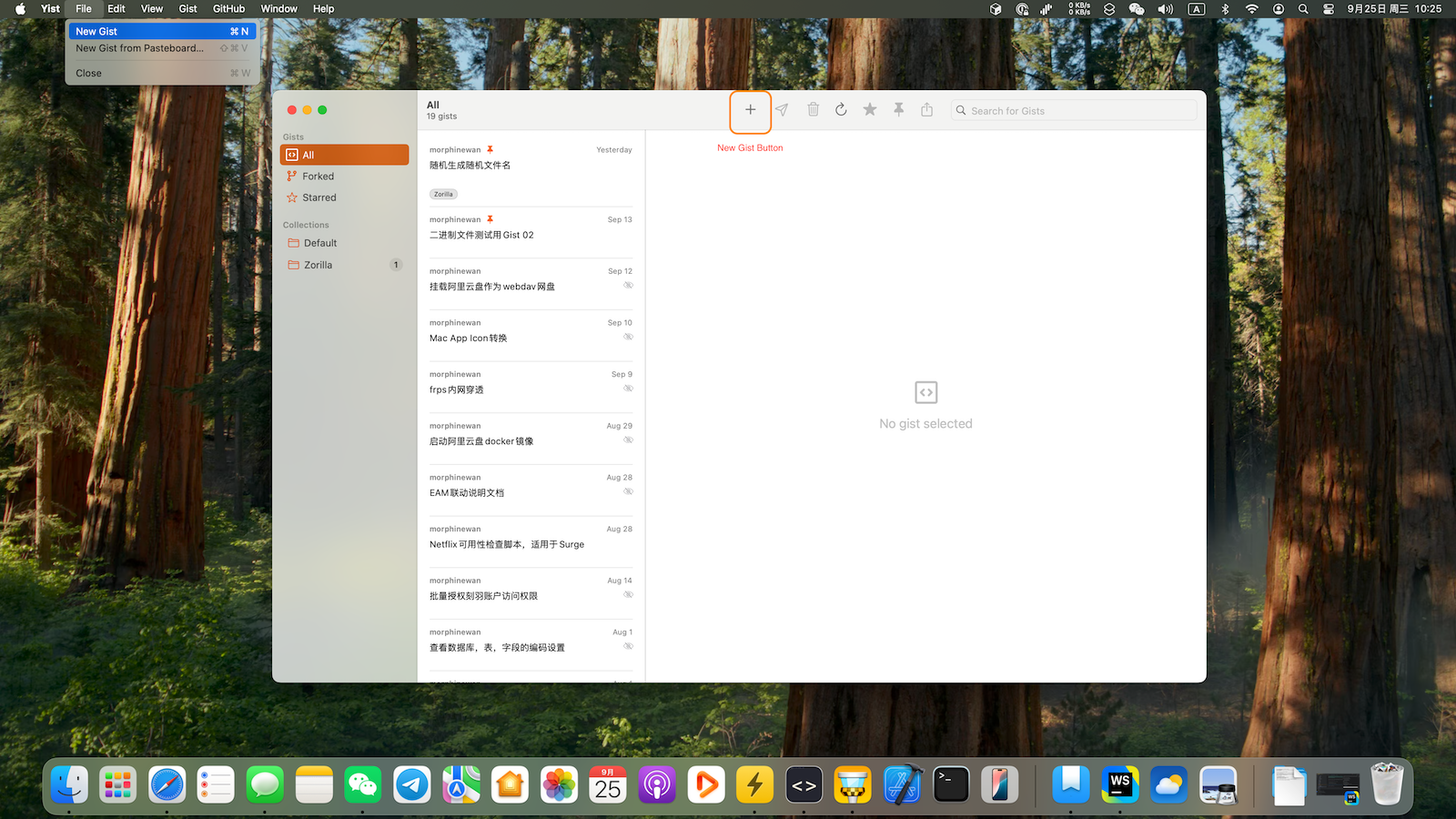Click the Zorilla tag on the first gist

(443, 194)
